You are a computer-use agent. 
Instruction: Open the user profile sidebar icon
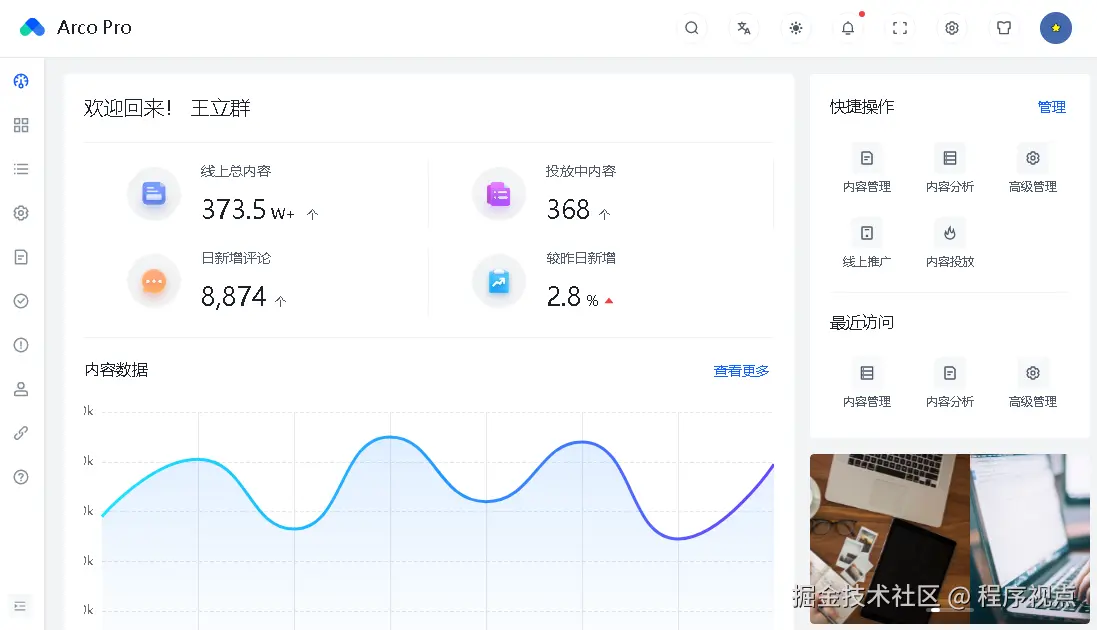point(21,389)
